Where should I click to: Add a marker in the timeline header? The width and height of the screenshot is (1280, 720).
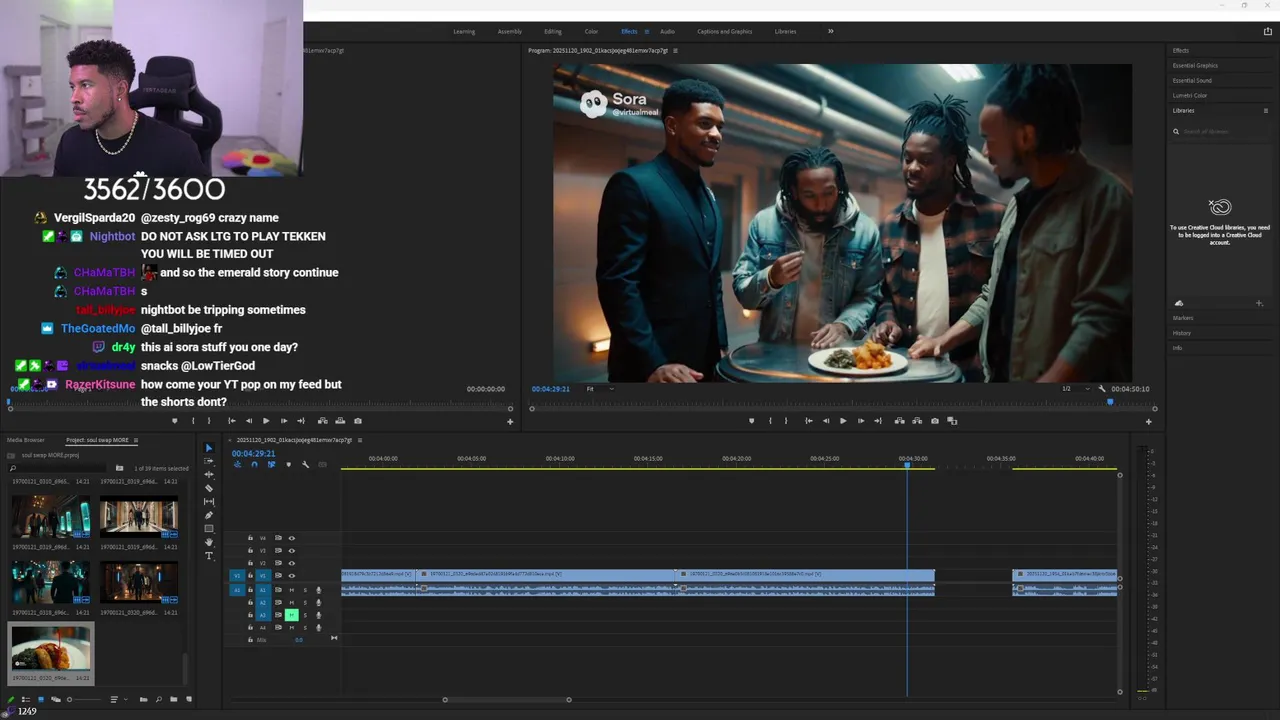point(289,464)
